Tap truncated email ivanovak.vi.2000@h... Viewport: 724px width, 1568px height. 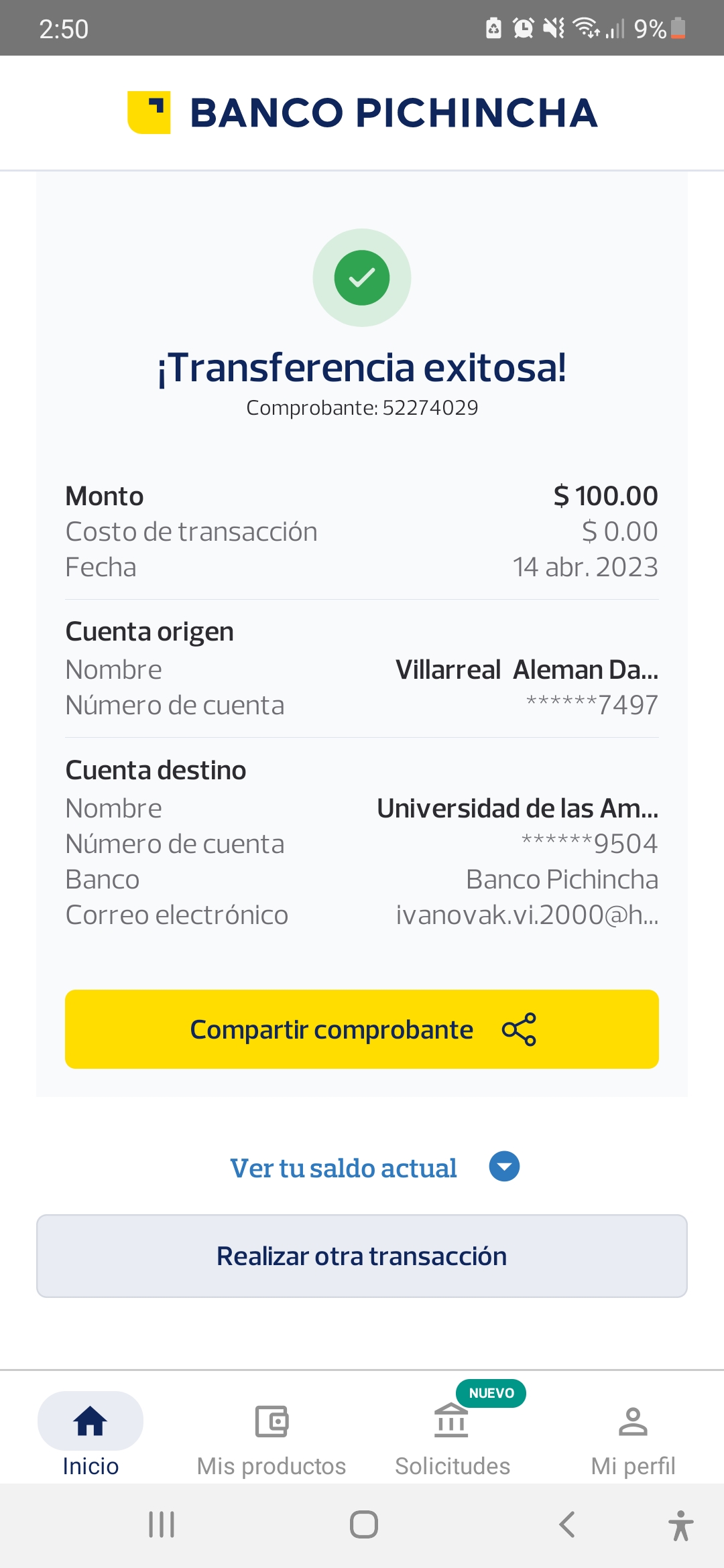point(527,915)
